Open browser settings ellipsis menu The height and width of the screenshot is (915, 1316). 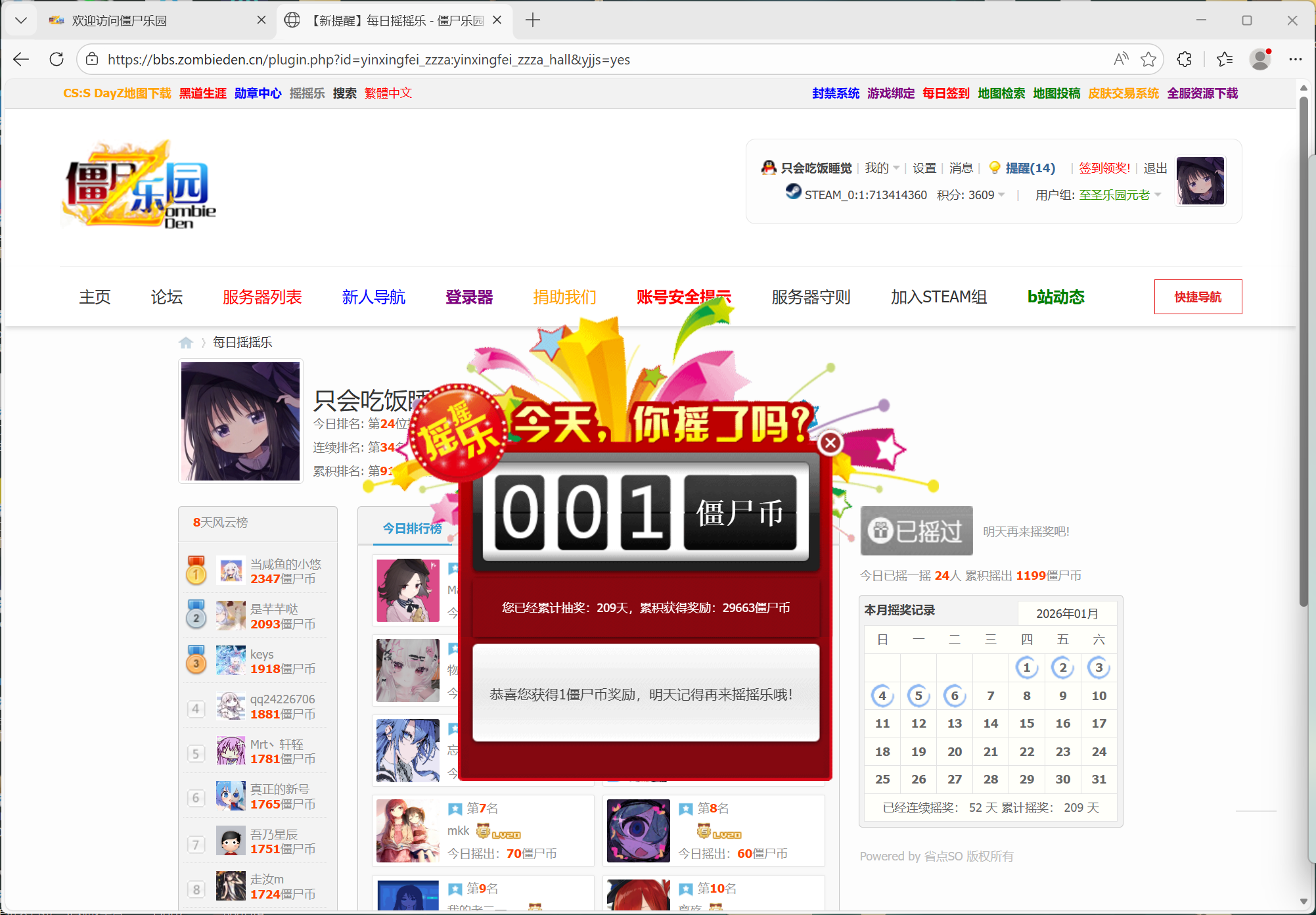[x=1295, y=59]
